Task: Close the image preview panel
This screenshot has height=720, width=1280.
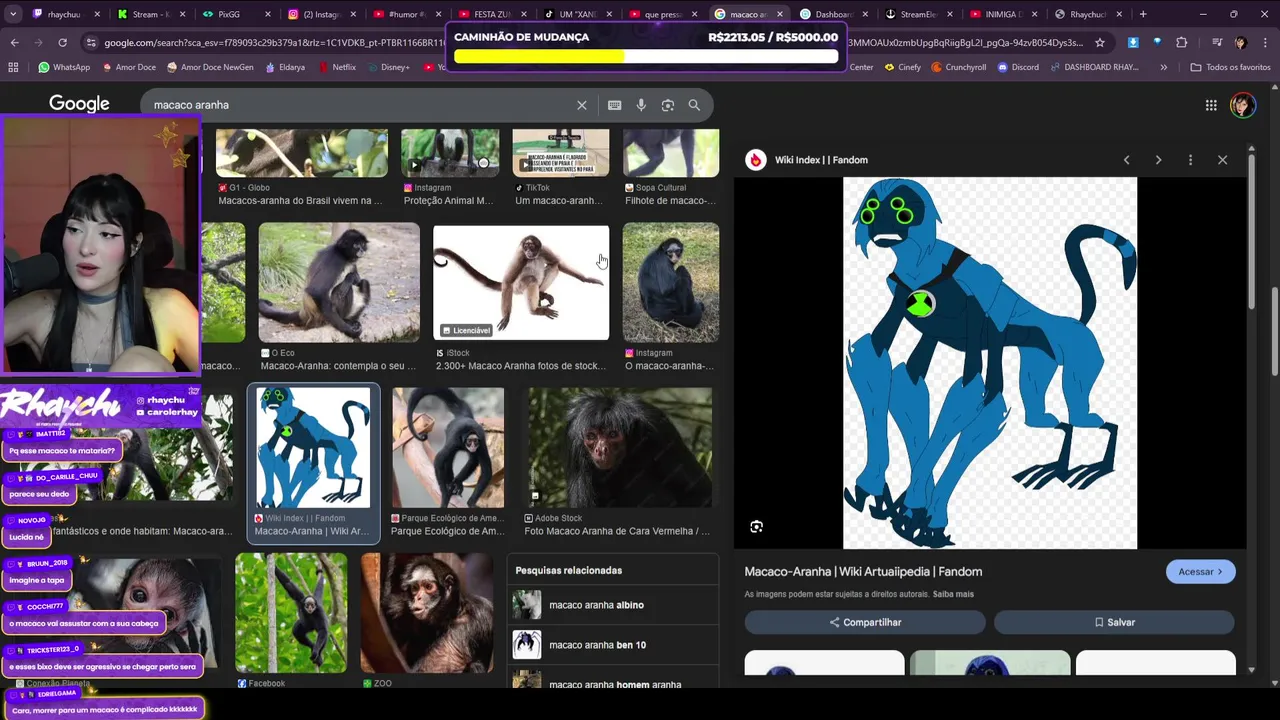Action: tap(1222, 160)
